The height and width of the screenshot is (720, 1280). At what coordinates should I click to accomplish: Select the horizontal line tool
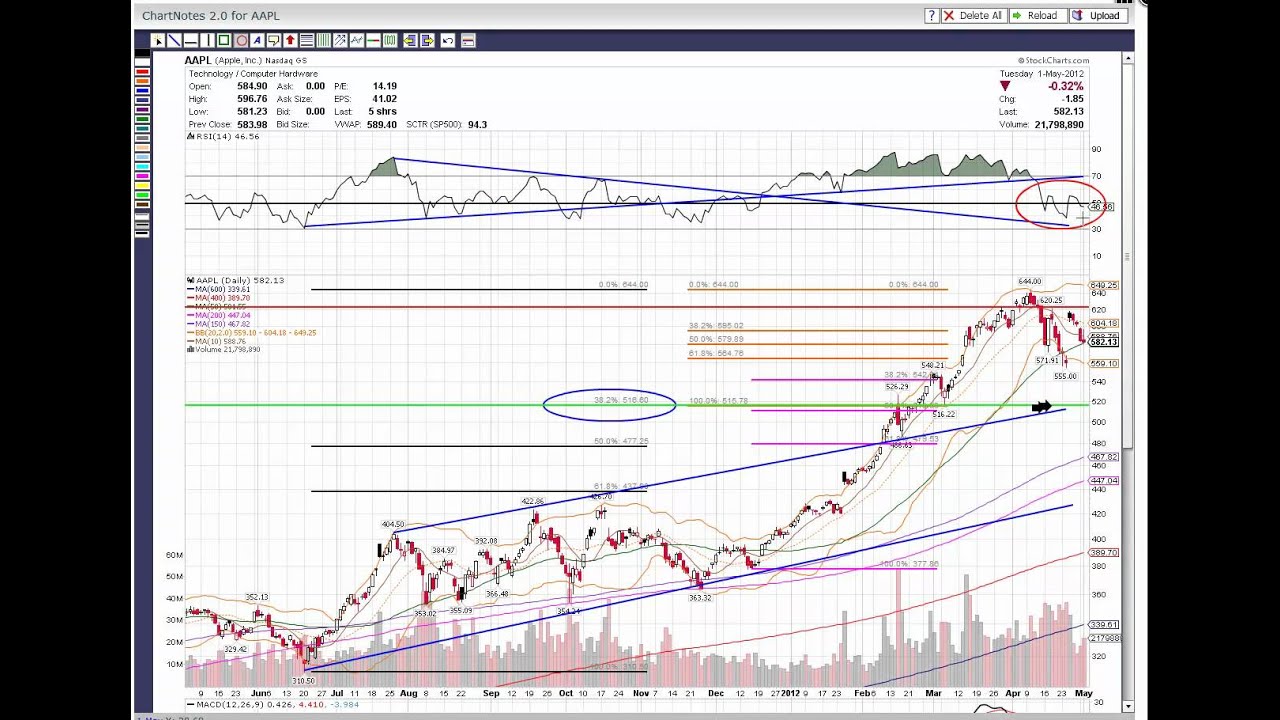tap(191, 40)
